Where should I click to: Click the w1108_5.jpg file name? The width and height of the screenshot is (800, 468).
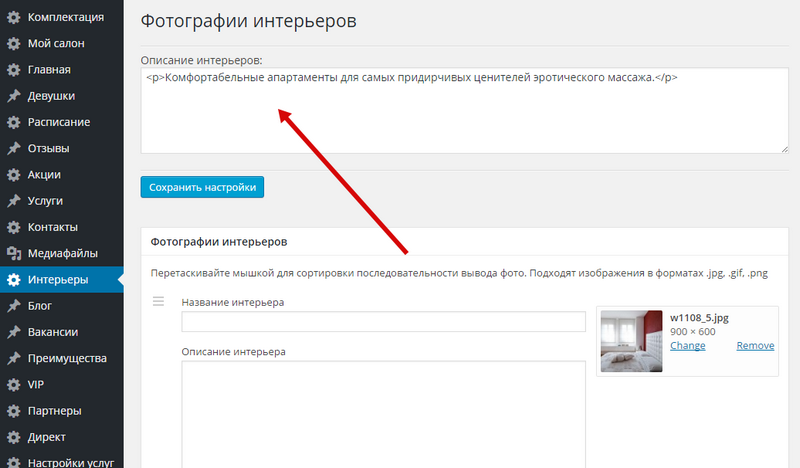click(x=699, y=318)
